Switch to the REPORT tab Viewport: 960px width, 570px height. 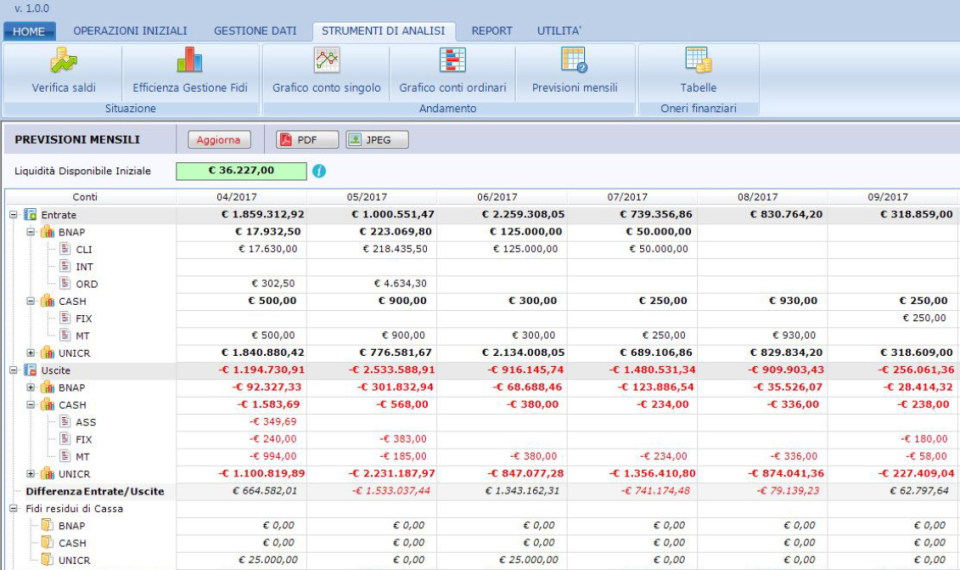492,31
